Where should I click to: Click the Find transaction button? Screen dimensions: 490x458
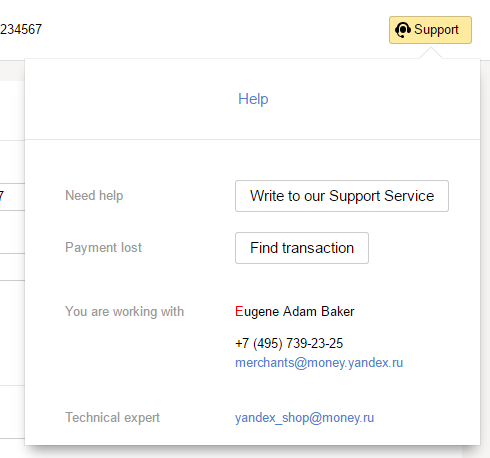(x=302, y=248)
